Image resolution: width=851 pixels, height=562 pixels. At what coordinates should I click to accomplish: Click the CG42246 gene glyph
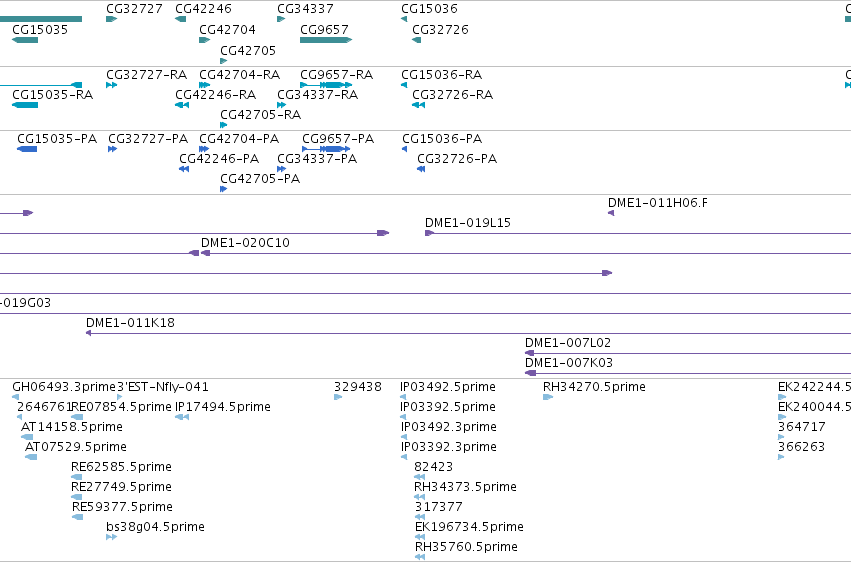click(x=180, y=19)
